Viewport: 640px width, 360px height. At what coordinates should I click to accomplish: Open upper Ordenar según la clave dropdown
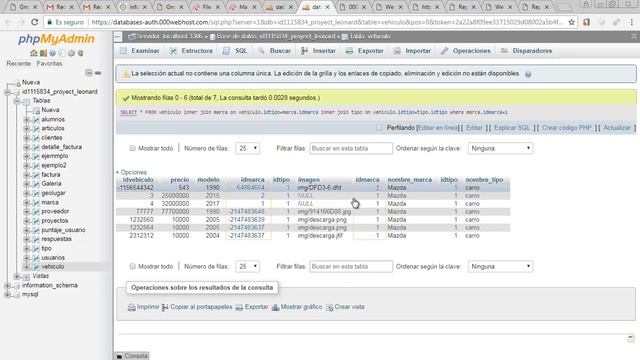(x=500, y=148)
